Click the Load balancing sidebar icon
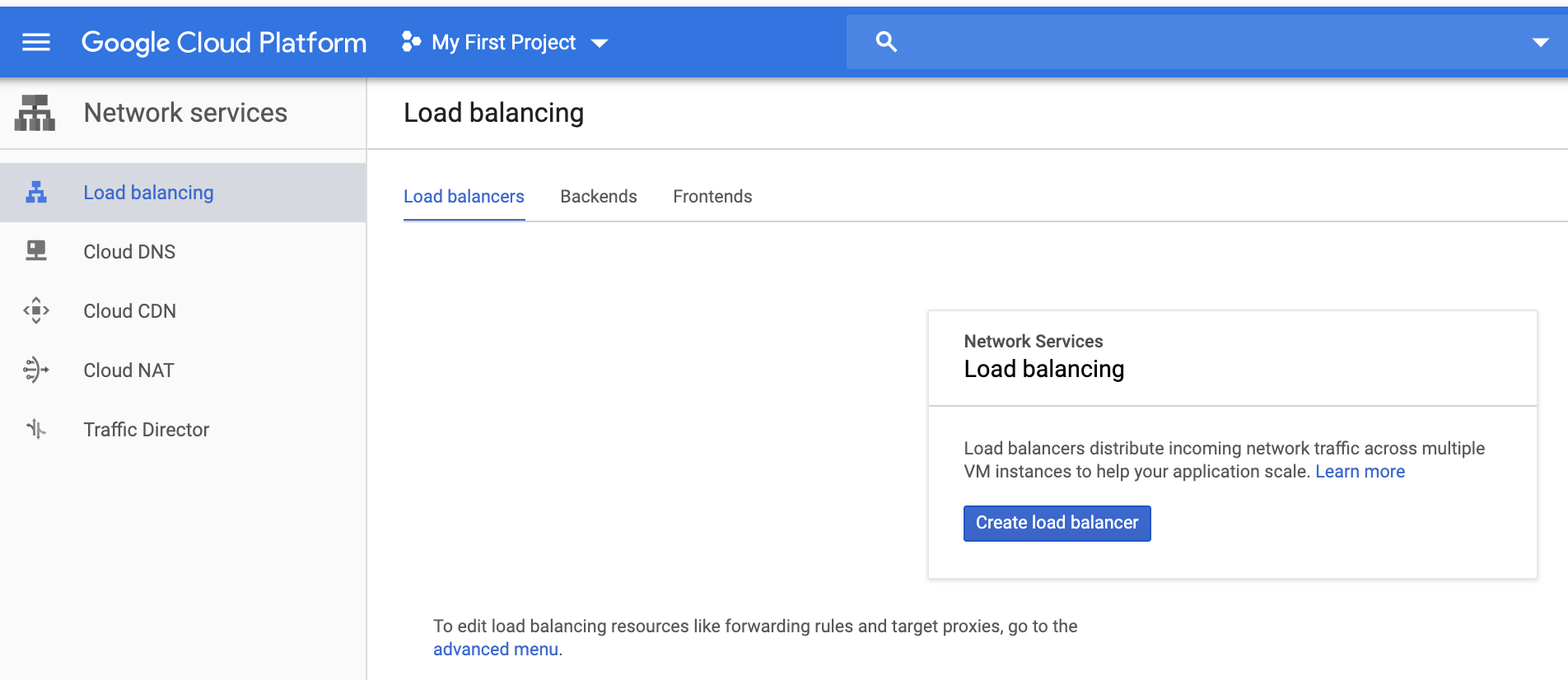 36,193
